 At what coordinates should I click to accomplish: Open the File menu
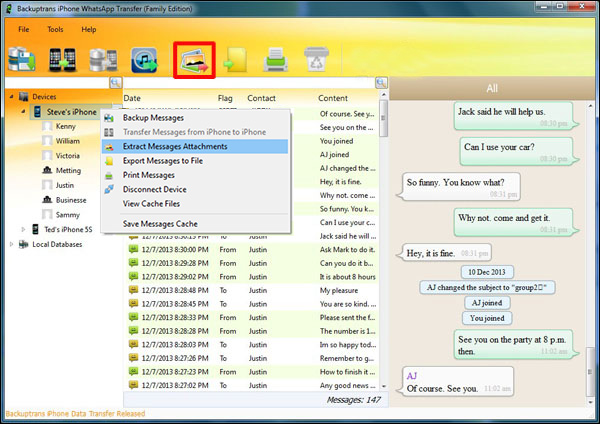tap(23, 30)
